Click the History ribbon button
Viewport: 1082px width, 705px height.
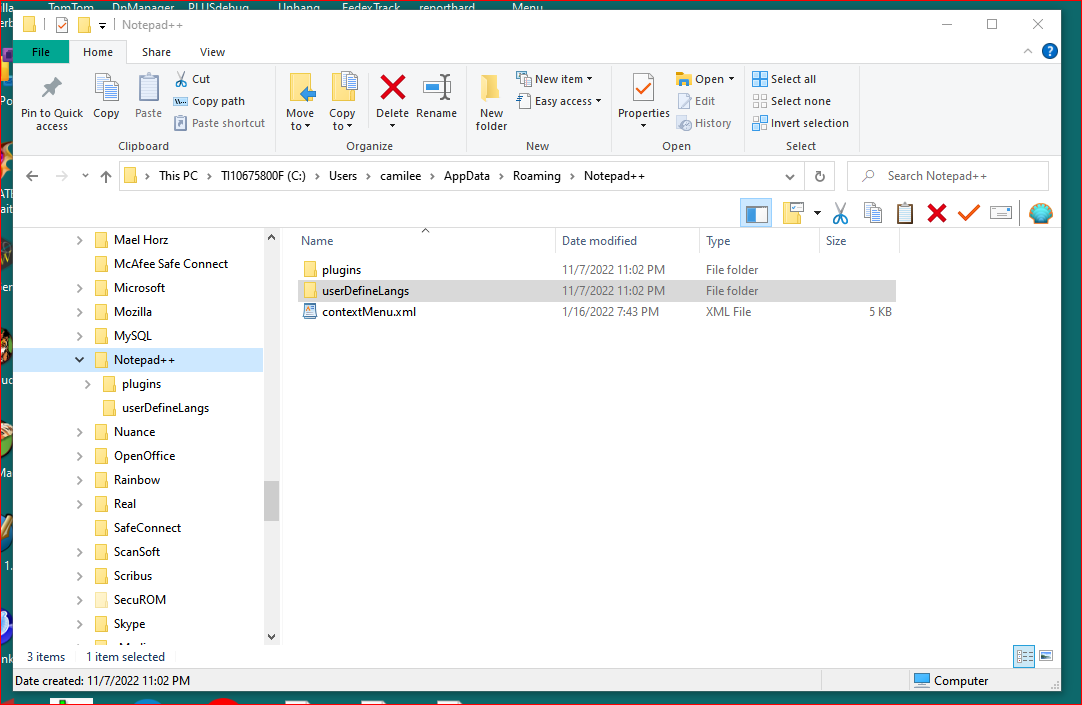[704, 123]
